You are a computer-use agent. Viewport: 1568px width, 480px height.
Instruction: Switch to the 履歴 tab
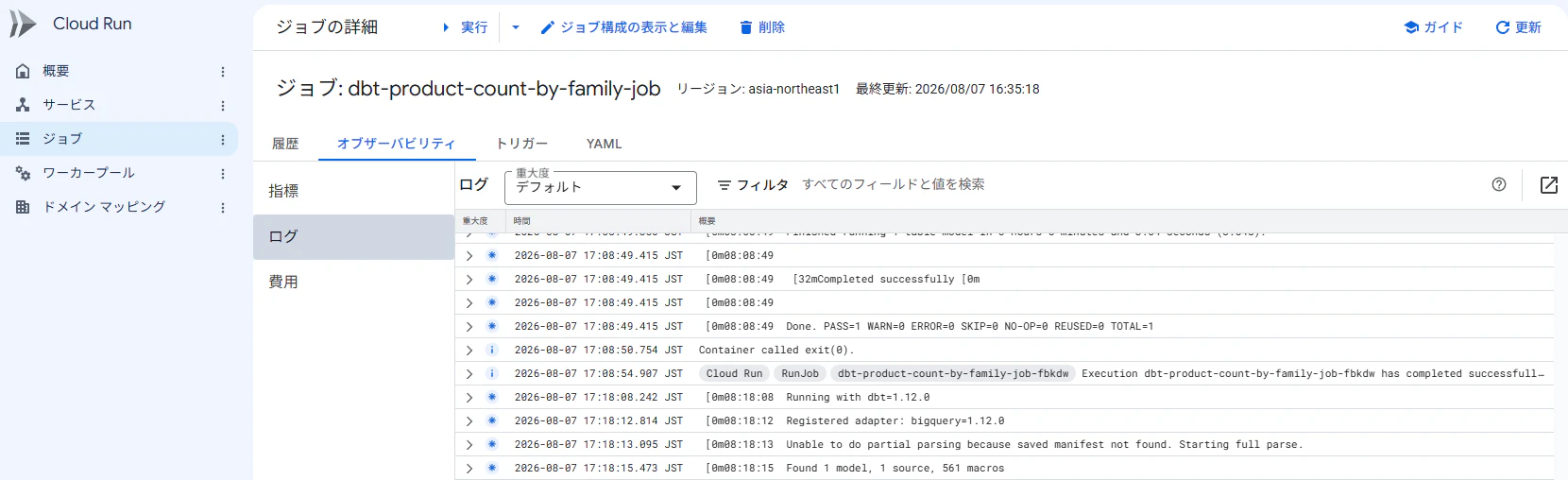click(285, 144)
